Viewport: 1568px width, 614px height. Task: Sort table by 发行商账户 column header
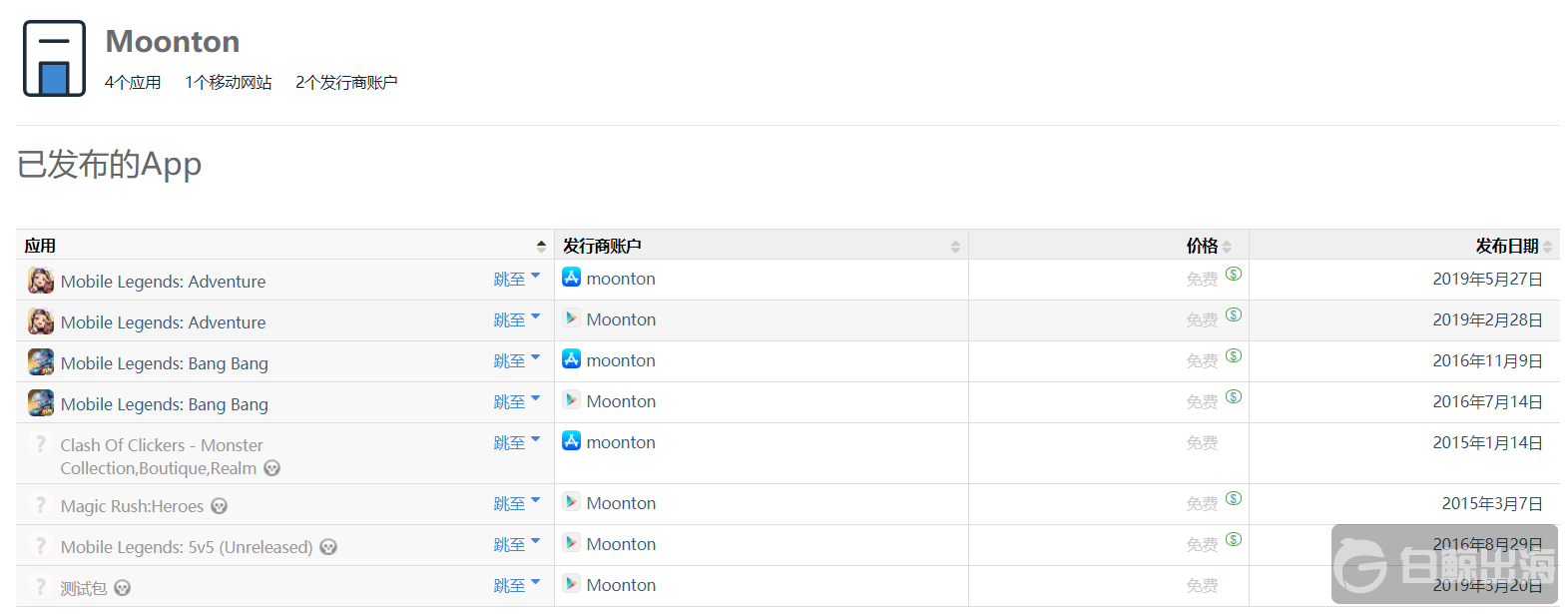click(761, 246)
